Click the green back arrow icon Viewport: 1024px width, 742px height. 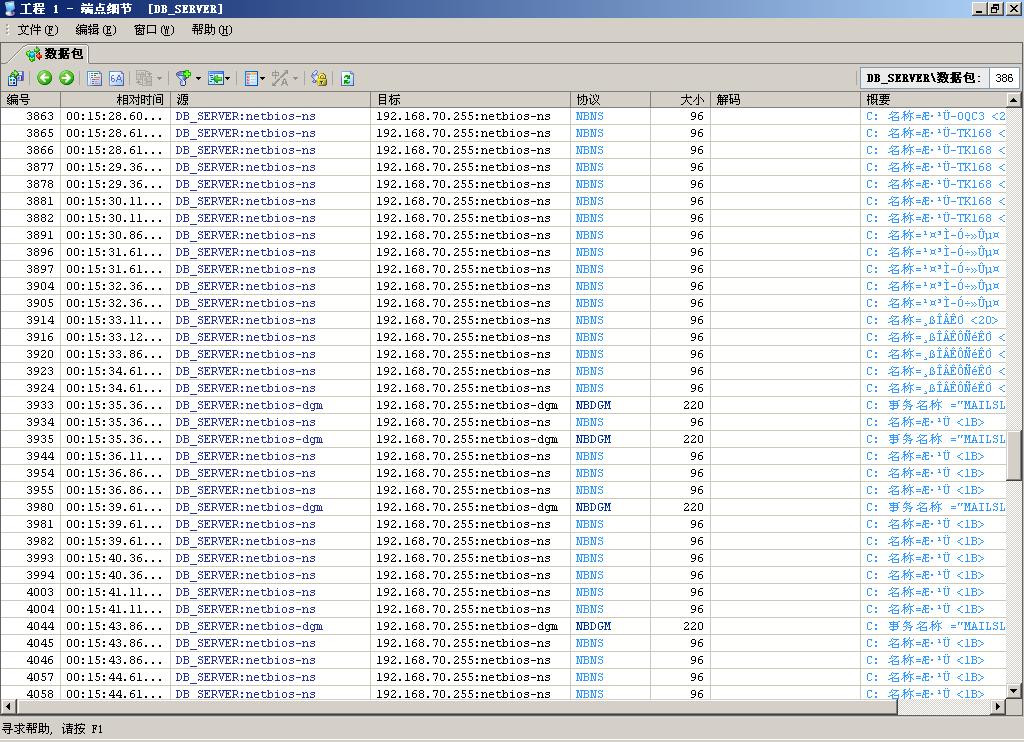click(45, 78)
